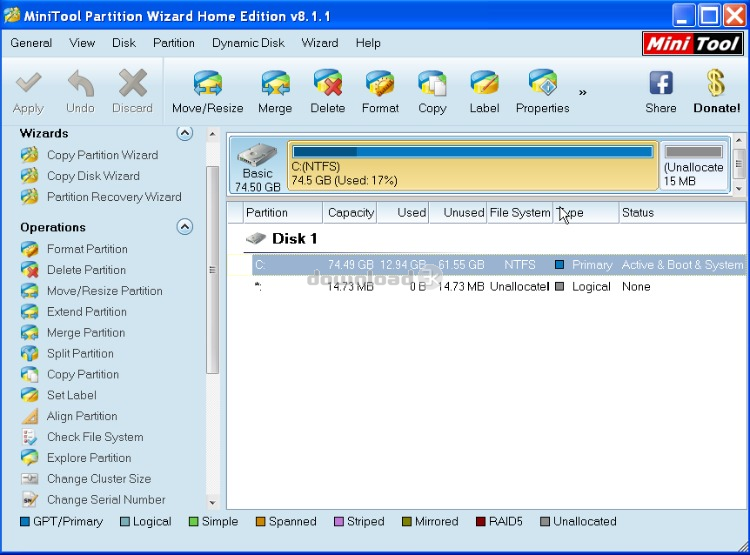Collapse the Operations section
This screenshot has width=750, height=555.
(x=184, y=227)
